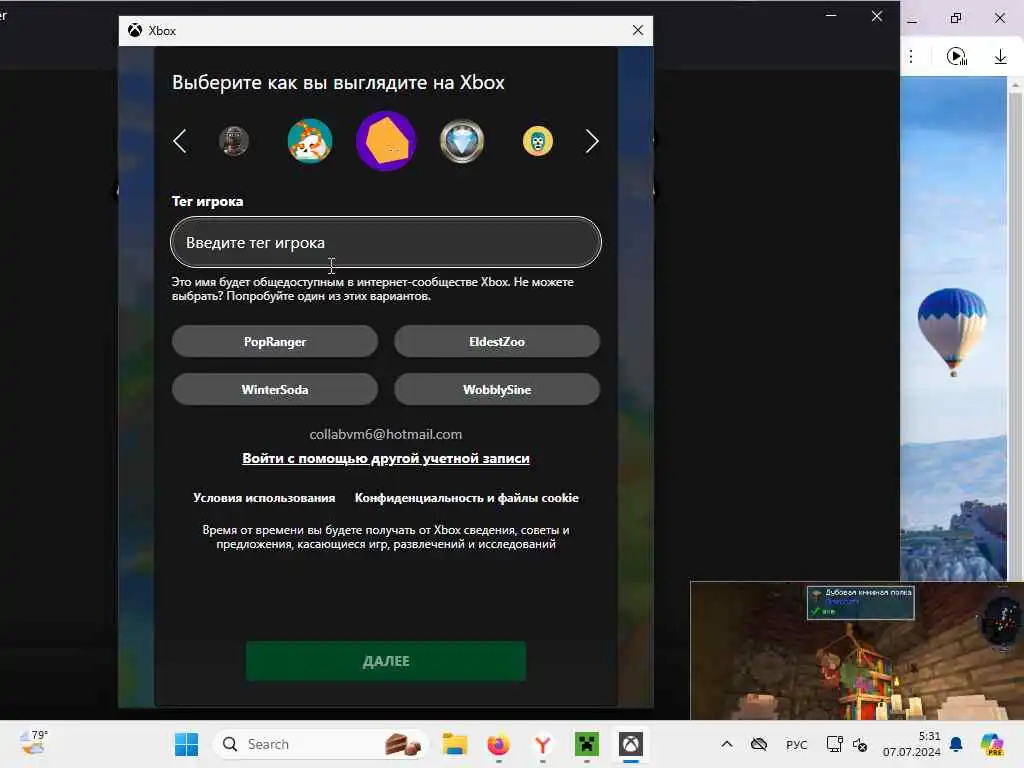
Task: Open File Explorer from the taskbar
Action: [x=455, y=744]
